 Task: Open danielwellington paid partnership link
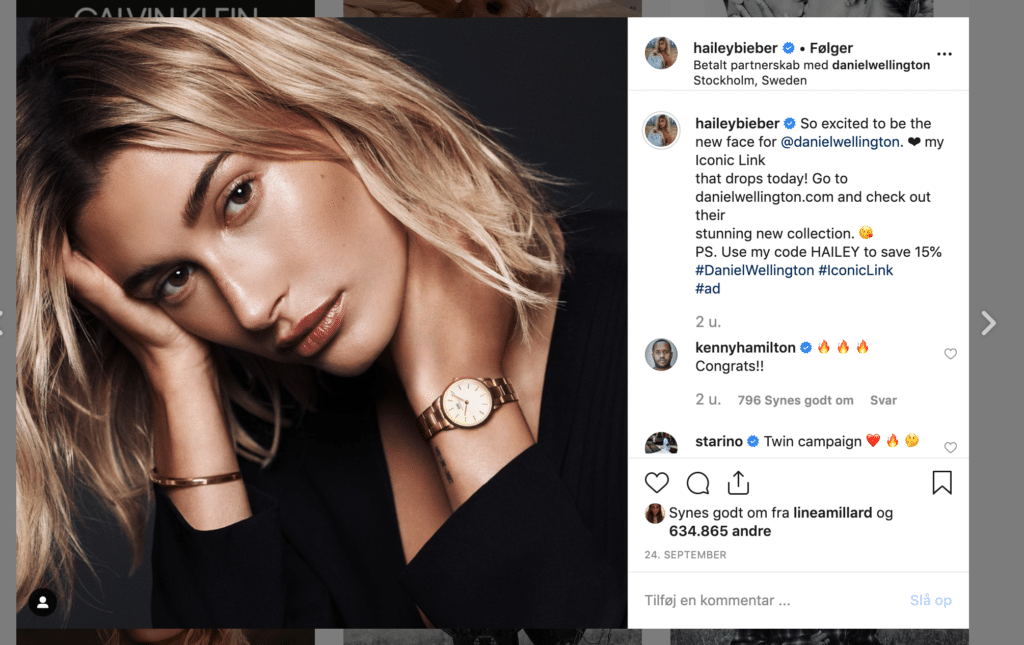click(881, 65)
